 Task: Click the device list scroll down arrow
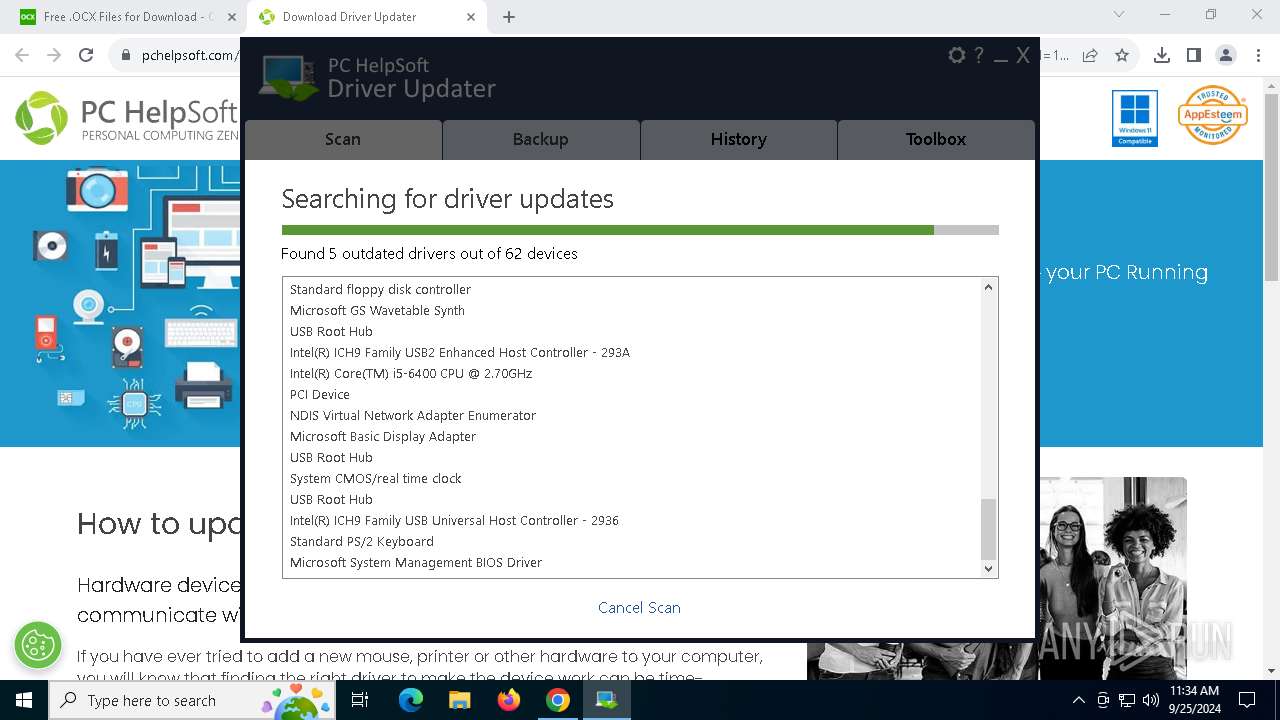(x=988, y=568)
